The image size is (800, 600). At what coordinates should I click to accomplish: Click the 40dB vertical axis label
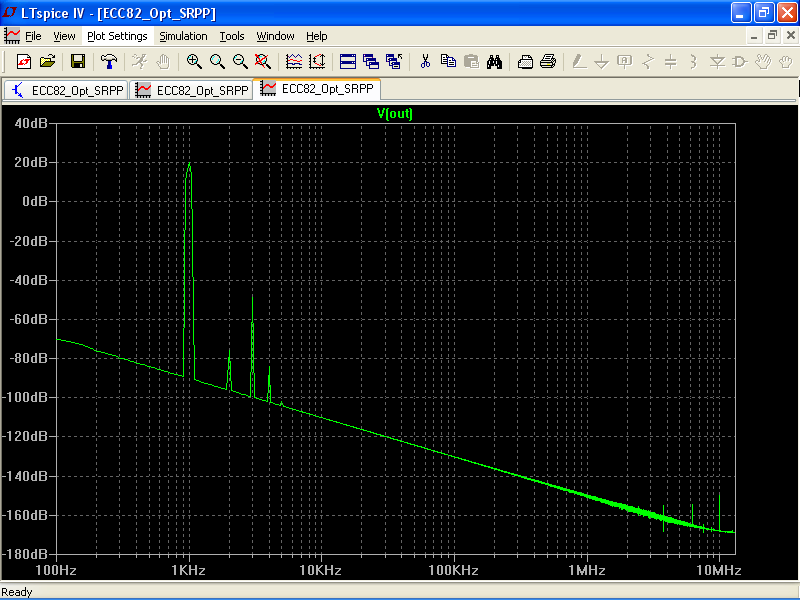(31, 123)
